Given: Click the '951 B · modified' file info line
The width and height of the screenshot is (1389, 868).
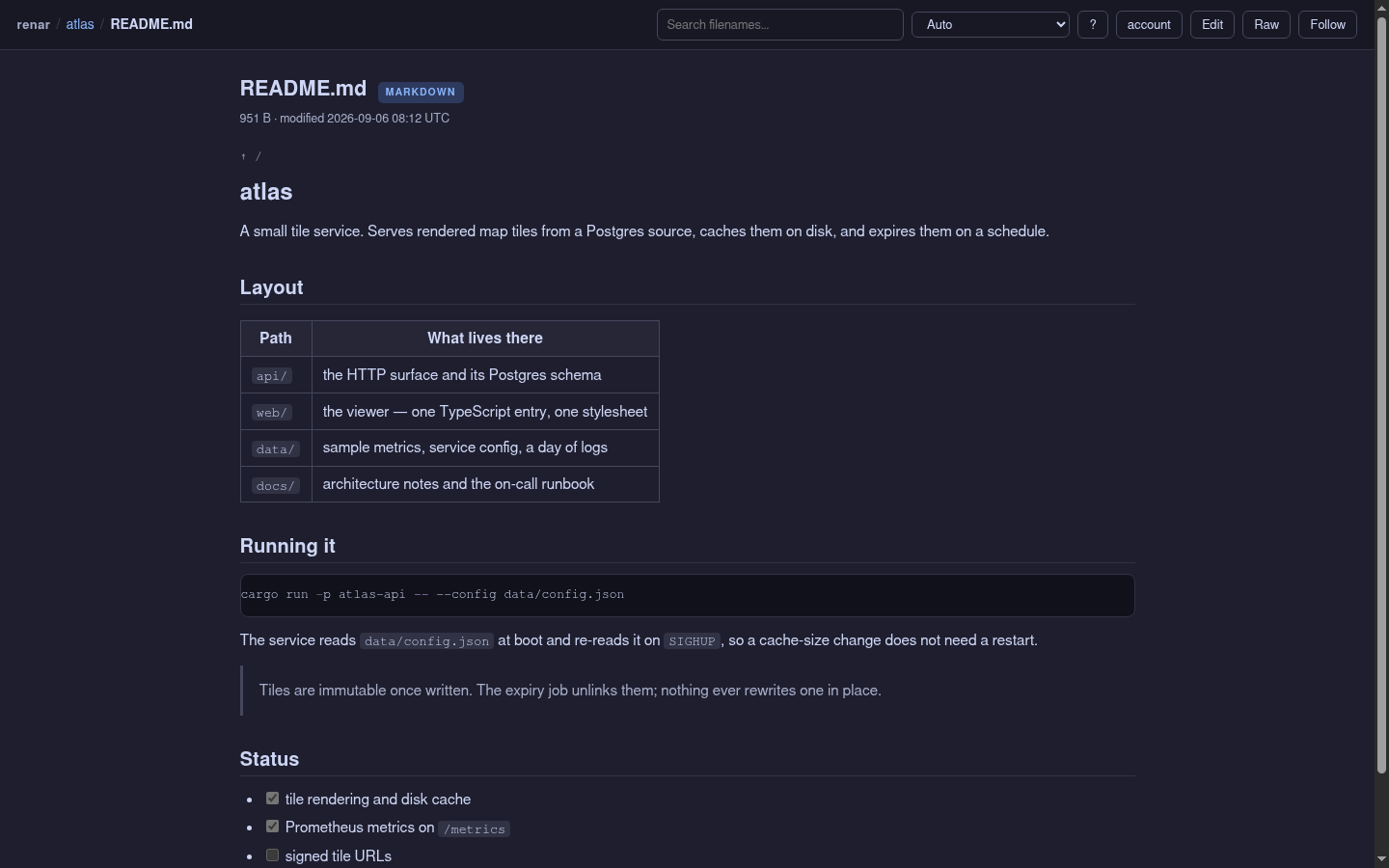Looking at the screenshot, I should click(x=344, y=119).
